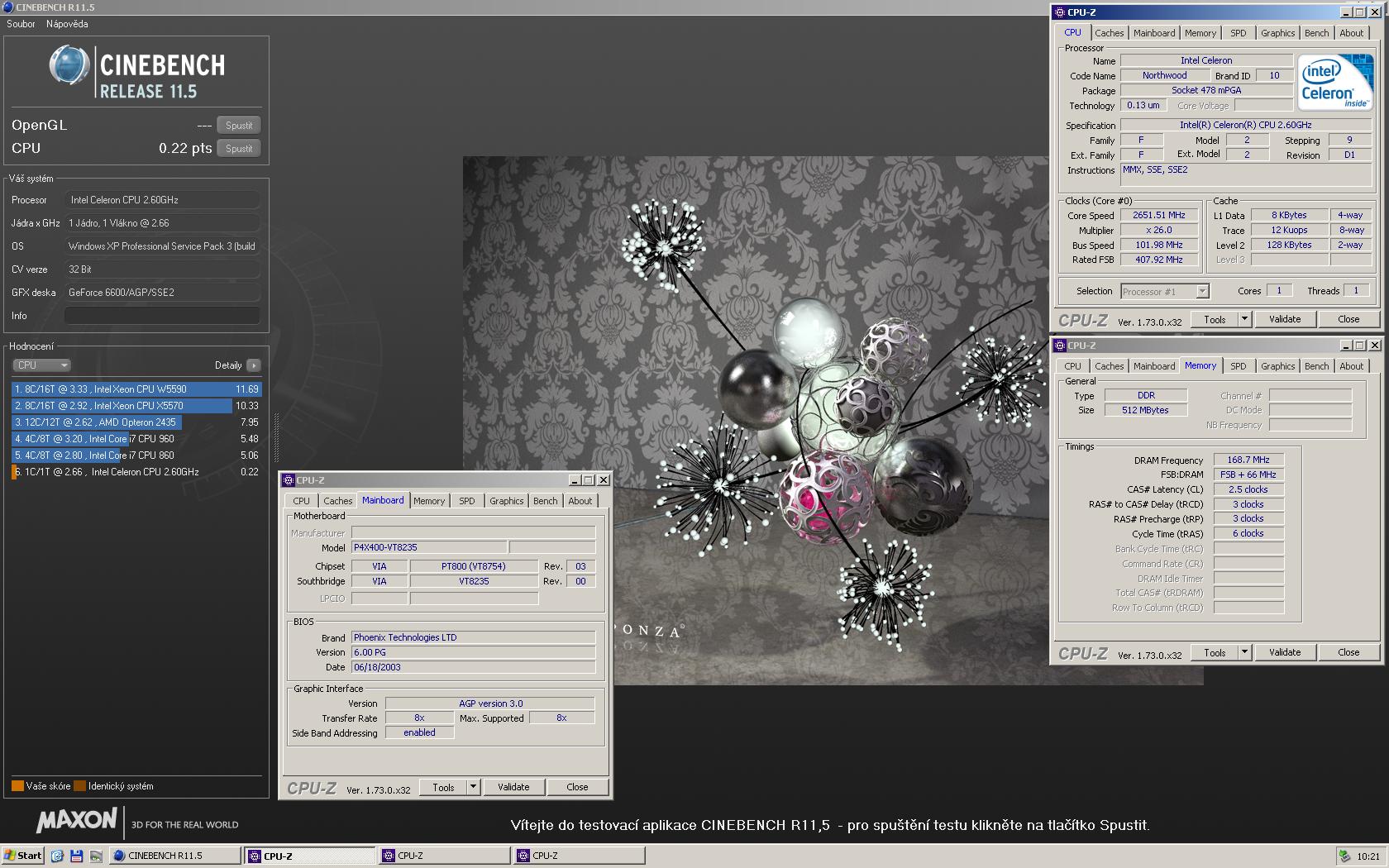The width and height of the screenshot is (1389, 868).
Task: Open Tools dropdown arrow in CPU-Z Mainboard window
Action: (473, 787)
